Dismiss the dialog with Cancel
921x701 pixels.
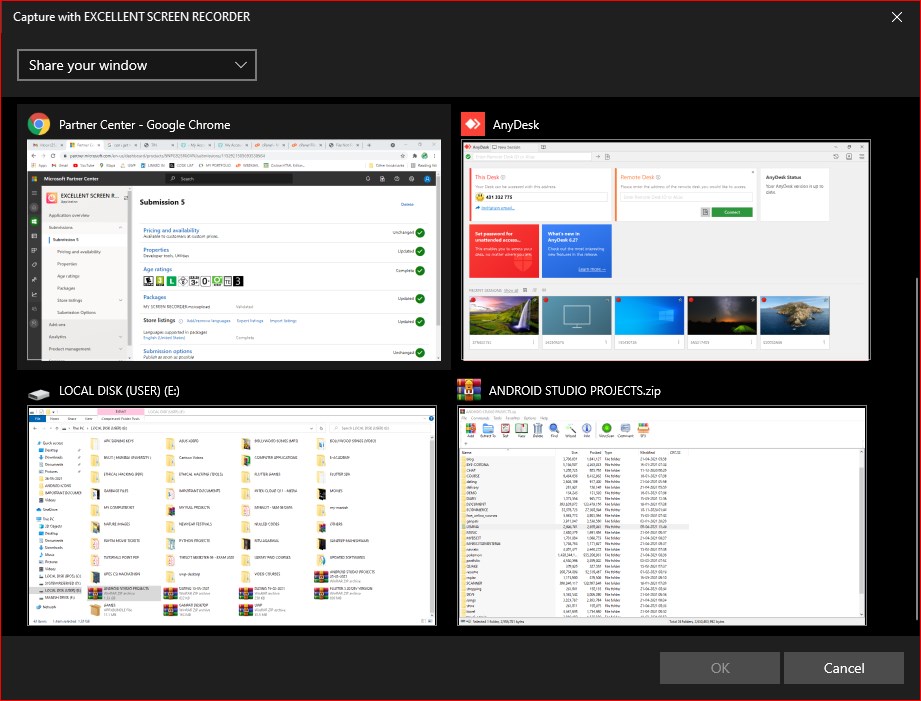(x=843, y=668)
